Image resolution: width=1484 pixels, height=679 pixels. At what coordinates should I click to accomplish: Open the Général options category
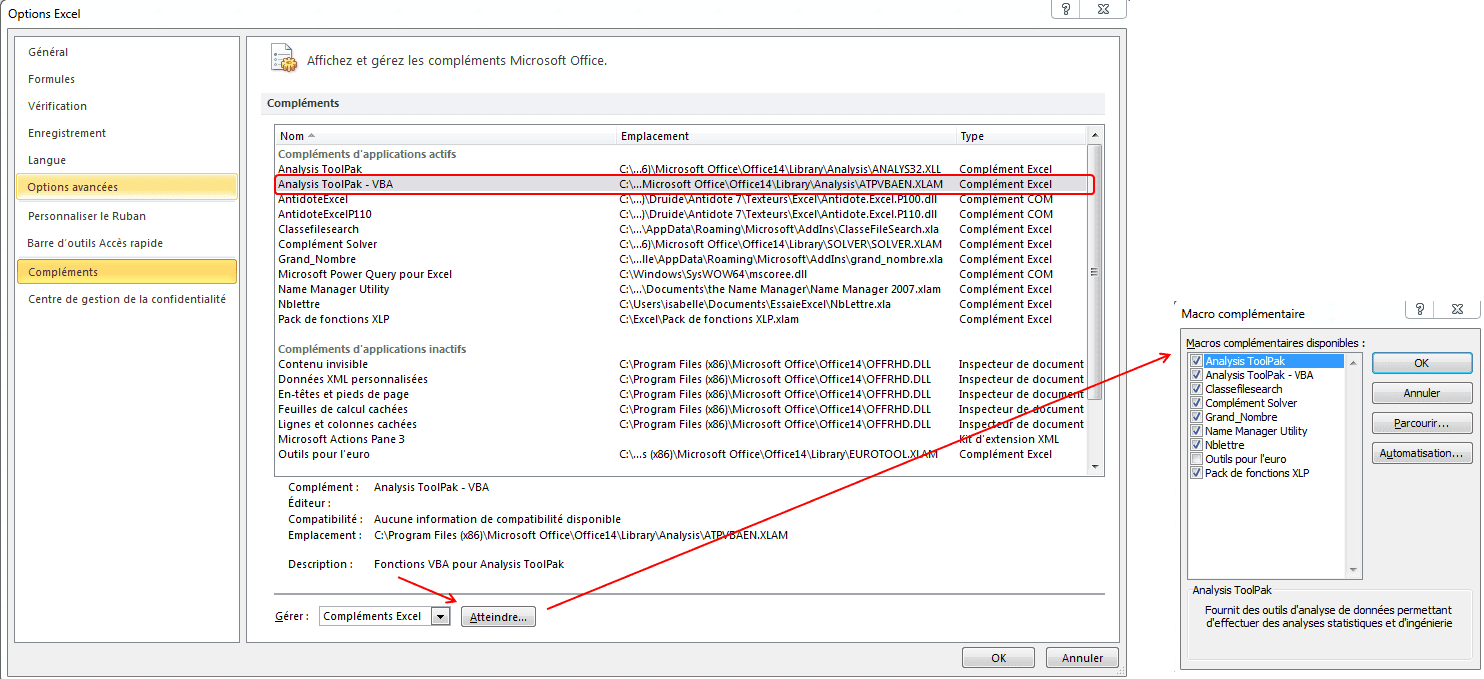pos(127,52)
